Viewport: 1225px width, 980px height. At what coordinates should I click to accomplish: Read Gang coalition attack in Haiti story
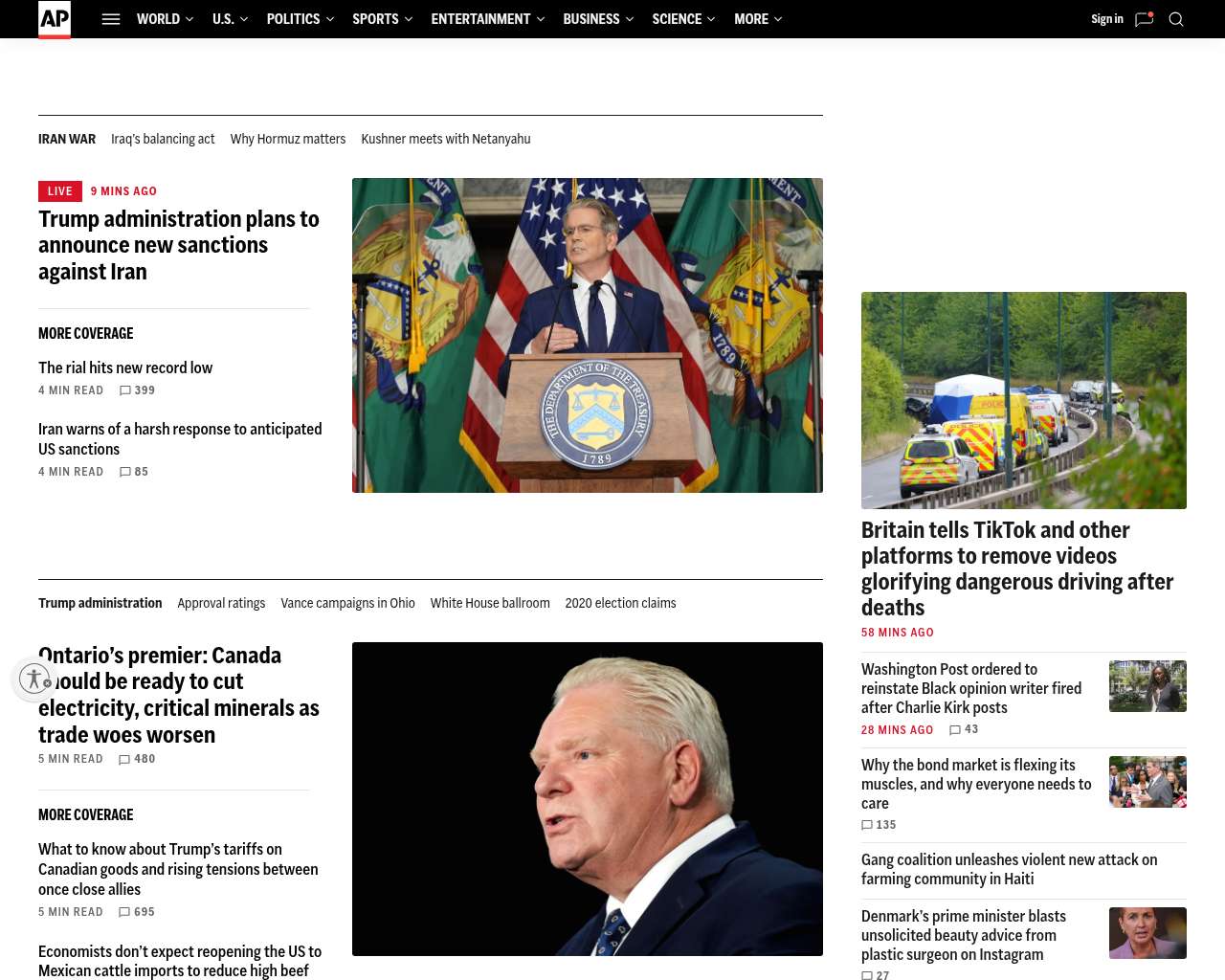1009,869
